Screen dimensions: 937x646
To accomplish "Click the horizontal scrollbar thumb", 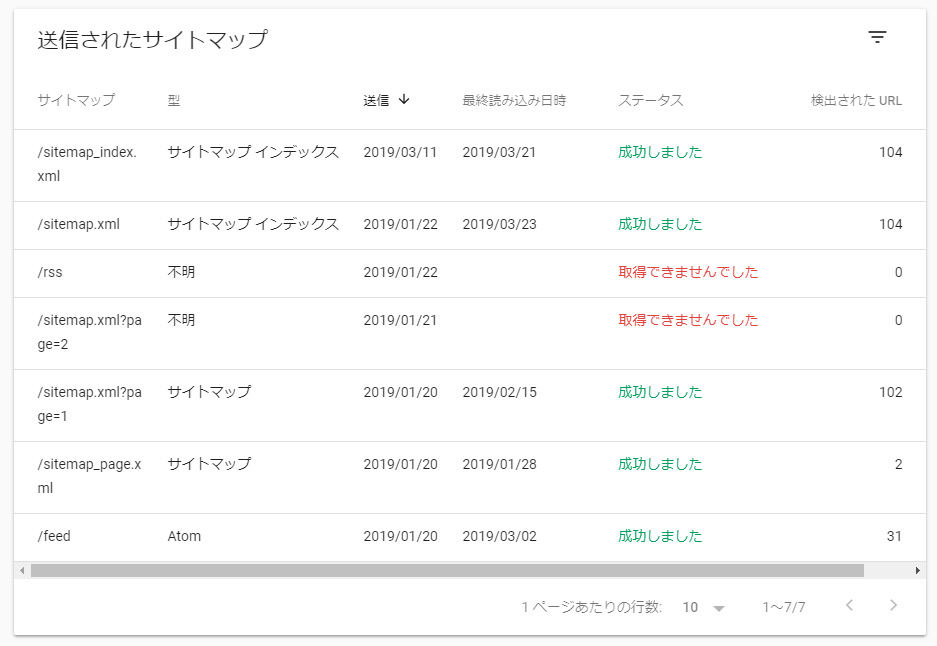I will coord(447,571).
